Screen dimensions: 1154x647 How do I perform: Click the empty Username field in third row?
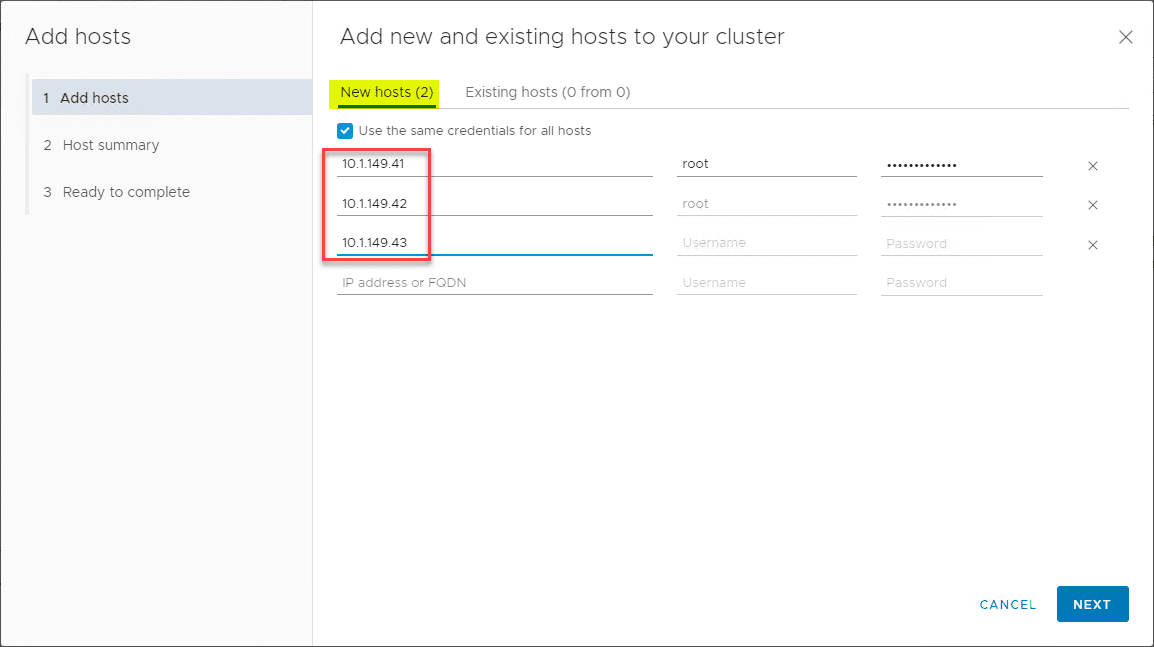pyautogui.click(x=766, y=242)
